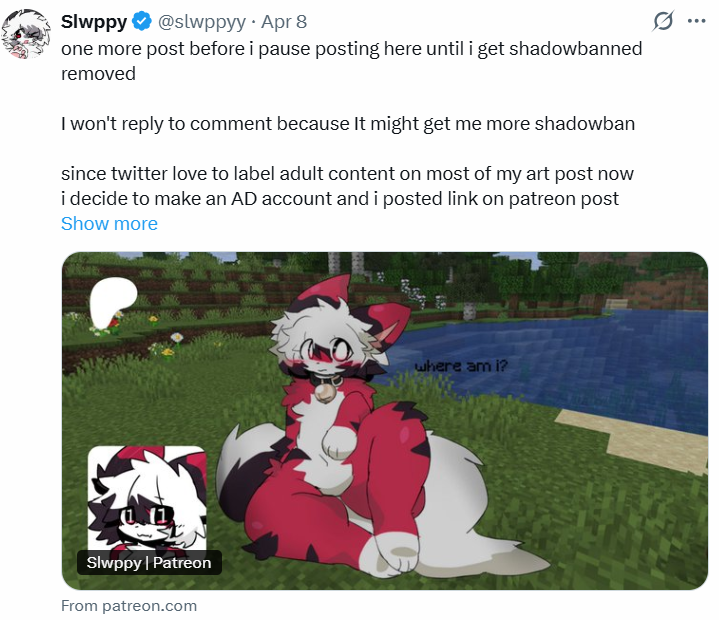Click the 'one more post before i pause' text
Image resolution: width=719 pixels, height=620 pixels.
351,49
